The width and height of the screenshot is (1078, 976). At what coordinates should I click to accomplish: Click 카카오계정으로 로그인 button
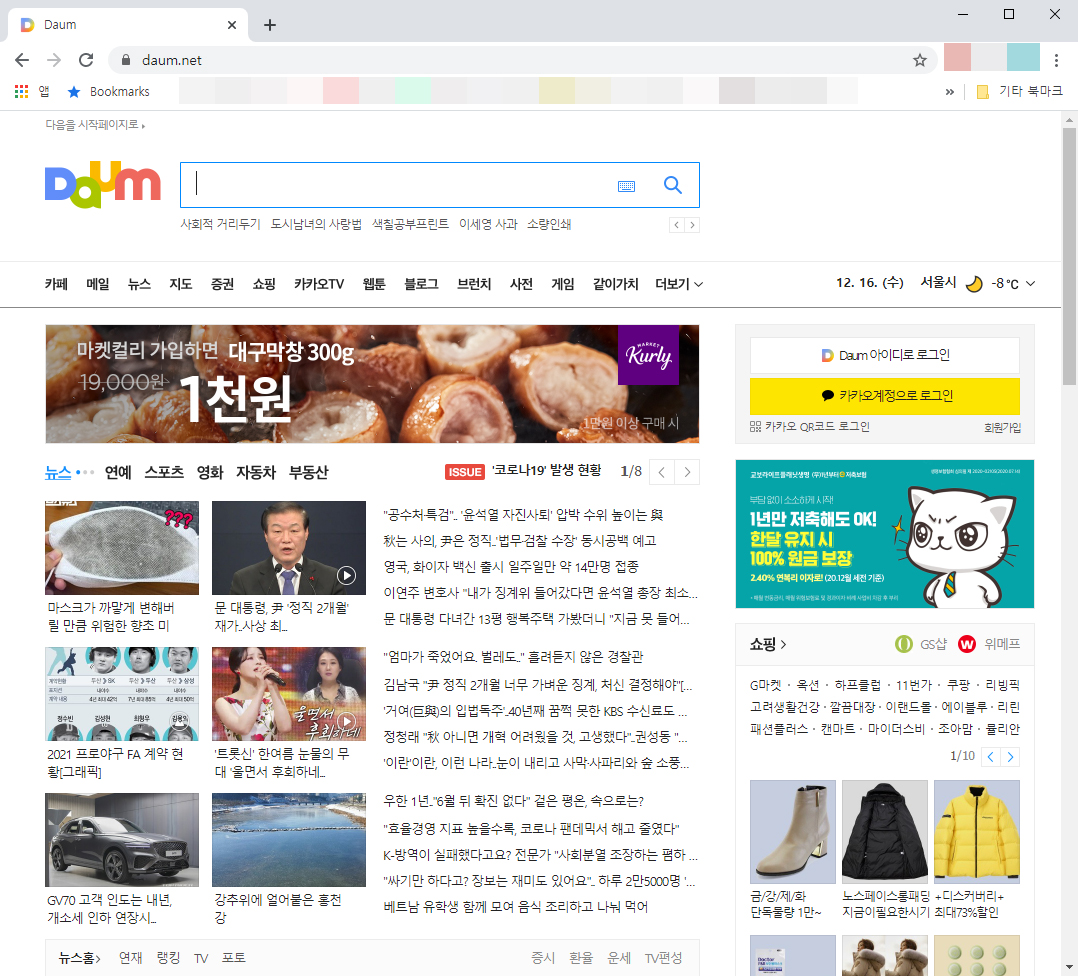(885, 396)
